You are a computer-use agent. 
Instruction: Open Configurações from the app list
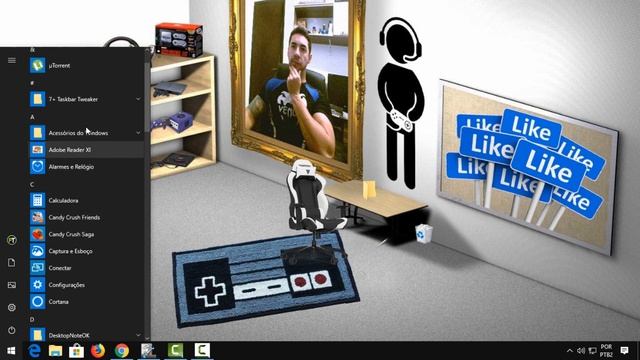click(x=86, y=285)
